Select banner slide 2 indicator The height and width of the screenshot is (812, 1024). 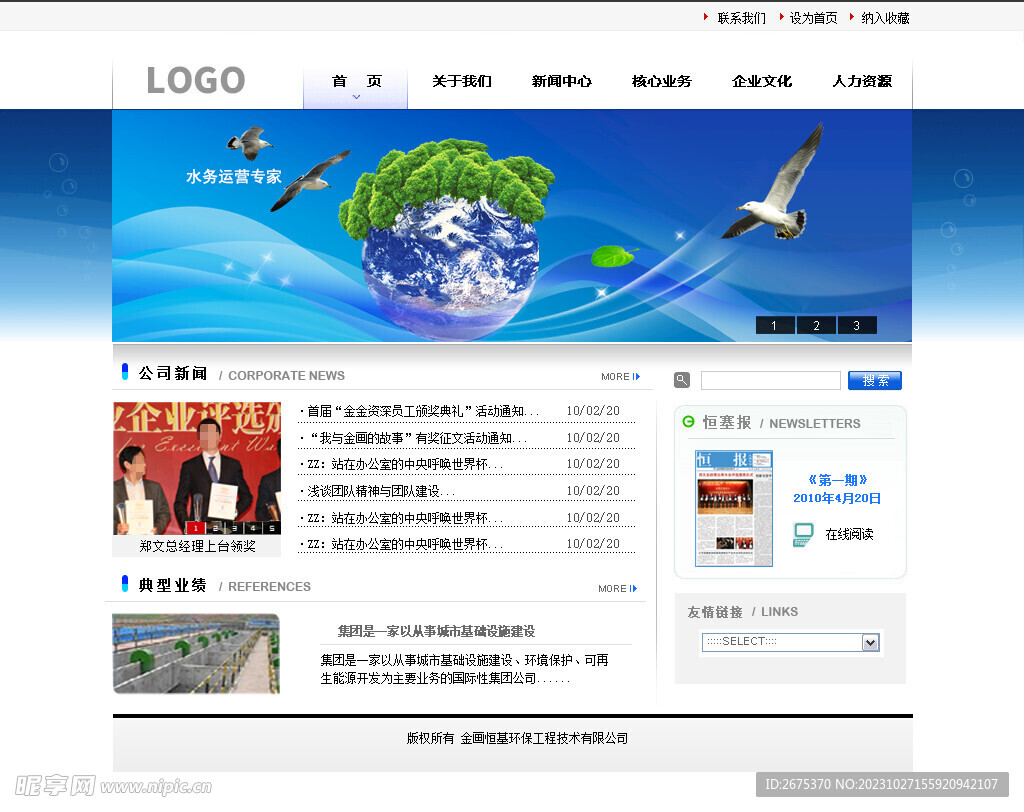pyautogui.click(x=816, y=324)
